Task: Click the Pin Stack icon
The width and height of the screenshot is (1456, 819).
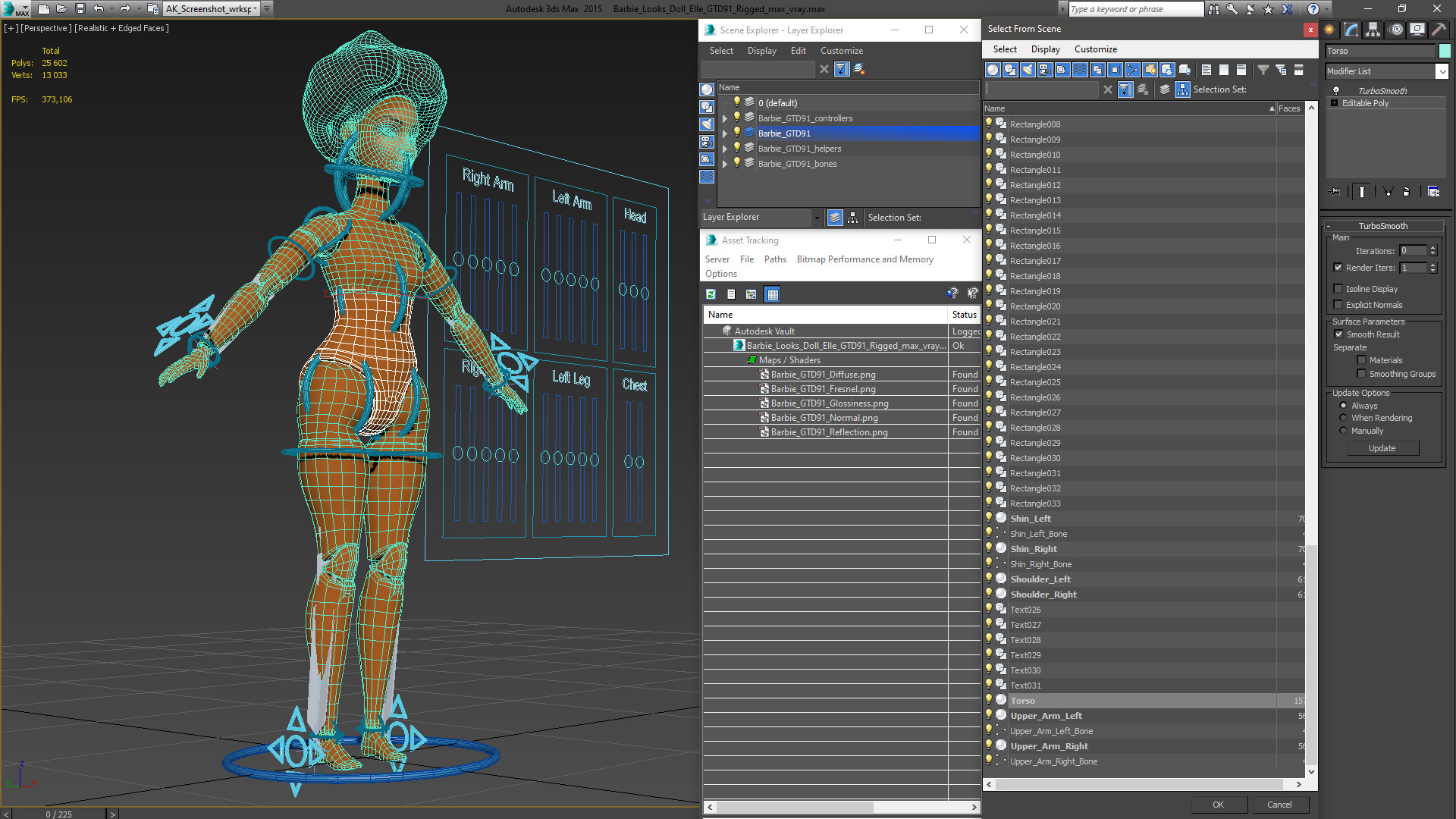Action: pyautogui.click(x=1335, y=192)
